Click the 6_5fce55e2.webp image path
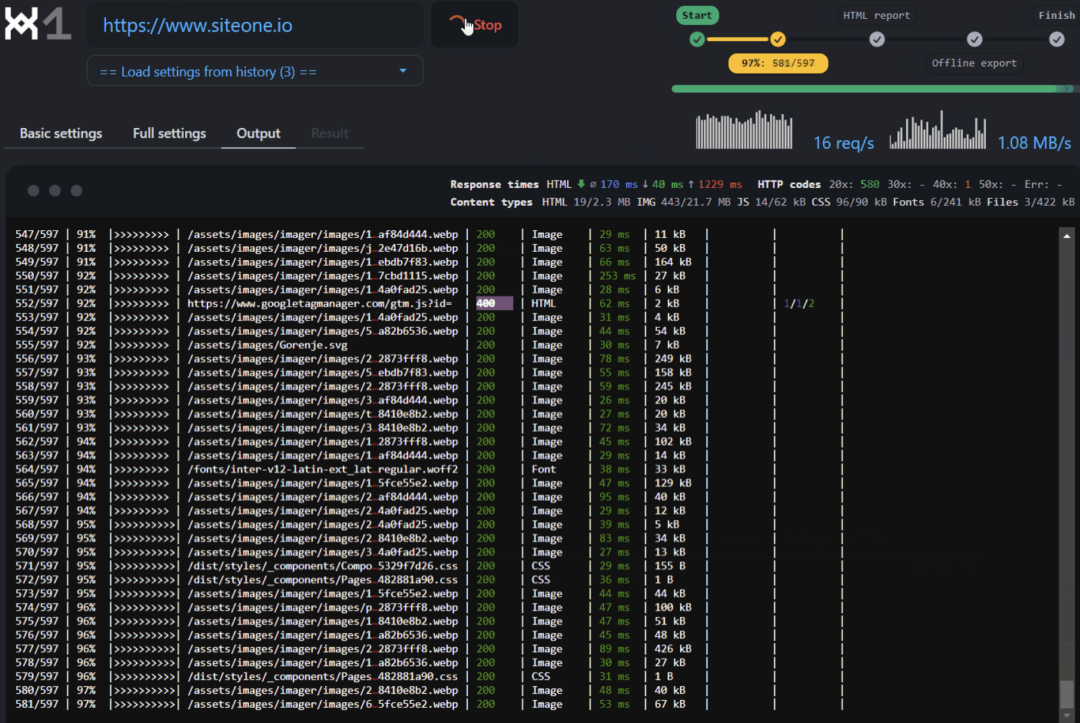This screenshot has height=723, width=1080. 322,704
